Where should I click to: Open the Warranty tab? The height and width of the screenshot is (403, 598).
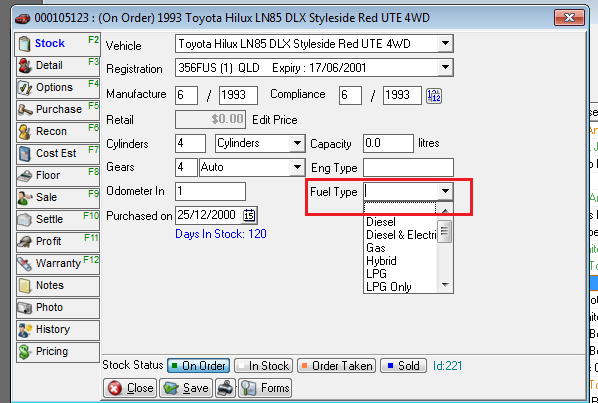(58, 264)
